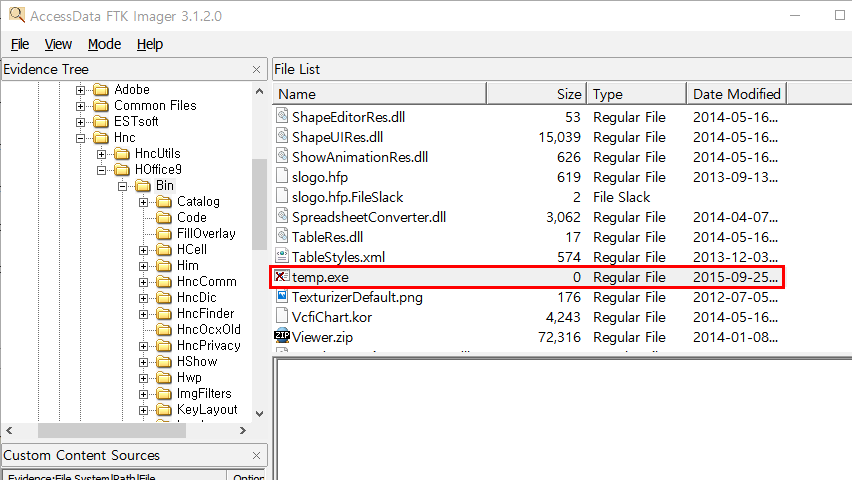Click the Evidence Tree scroll left arrow
852x480 pixels.
click(x=9, y=431)
